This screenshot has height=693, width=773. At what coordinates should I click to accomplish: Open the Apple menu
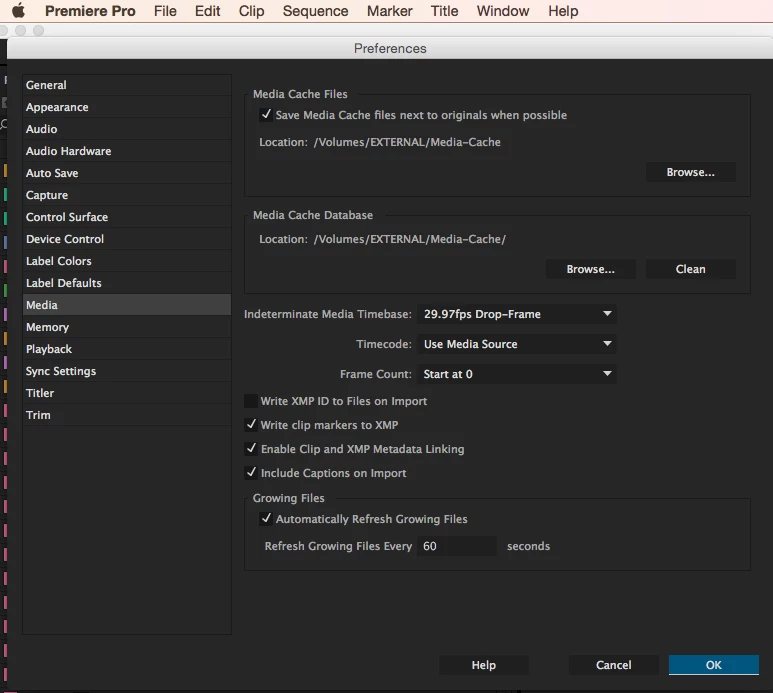pos(18,11)
